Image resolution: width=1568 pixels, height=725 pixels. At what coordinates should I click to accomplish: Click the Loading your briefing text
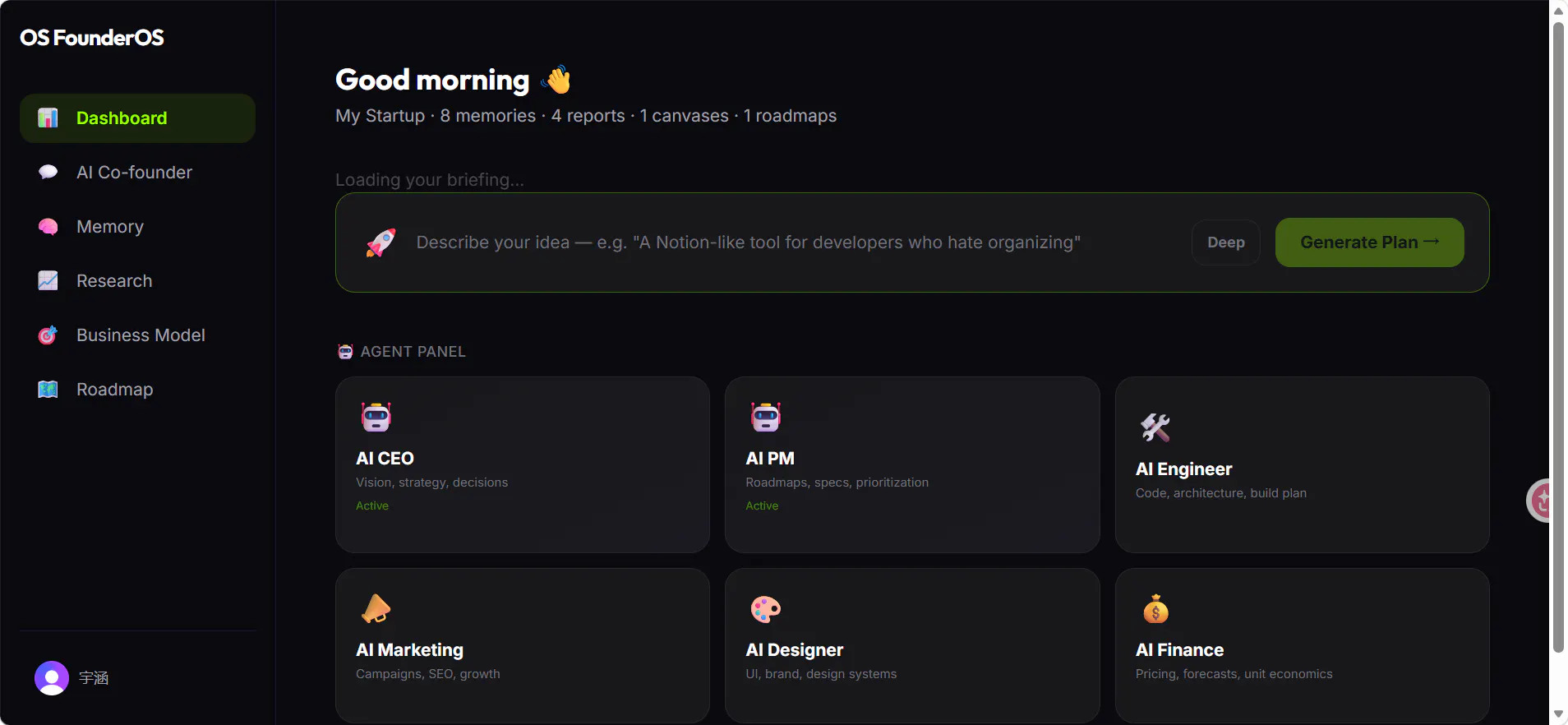coord(430,180)
